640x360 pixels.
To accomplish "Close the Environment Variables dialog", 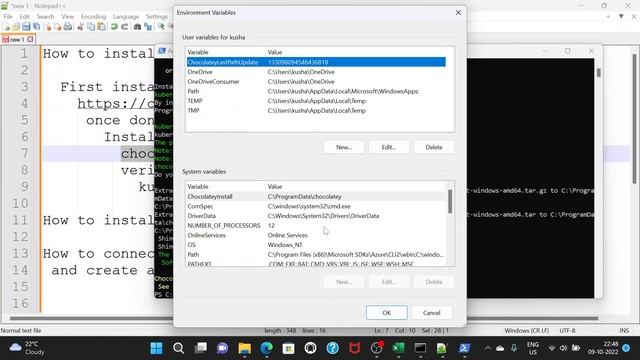I will 458,13.
